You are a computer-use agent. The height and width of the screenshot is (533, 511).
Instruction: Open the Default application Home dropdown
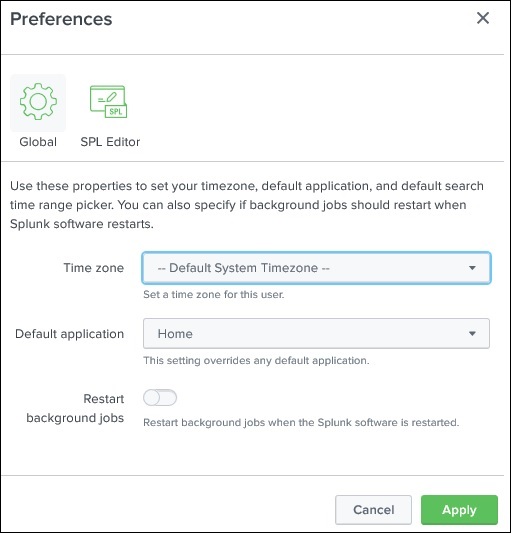(316, 333)
